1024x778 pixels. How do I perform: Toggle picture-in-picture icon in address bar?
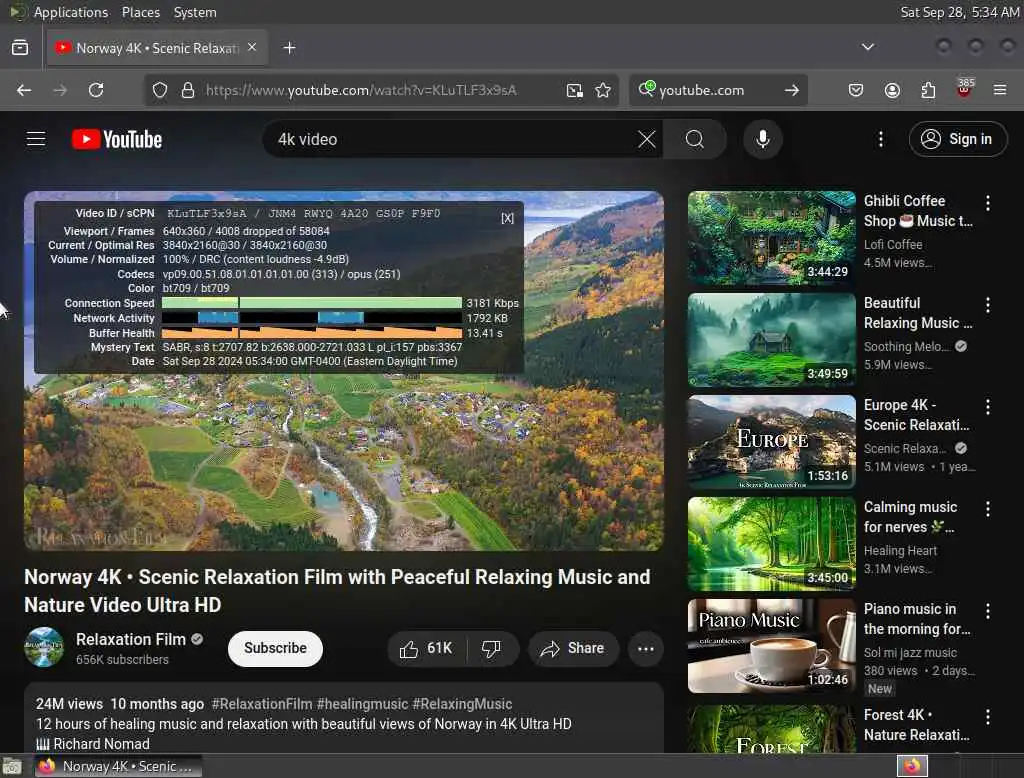575,90
